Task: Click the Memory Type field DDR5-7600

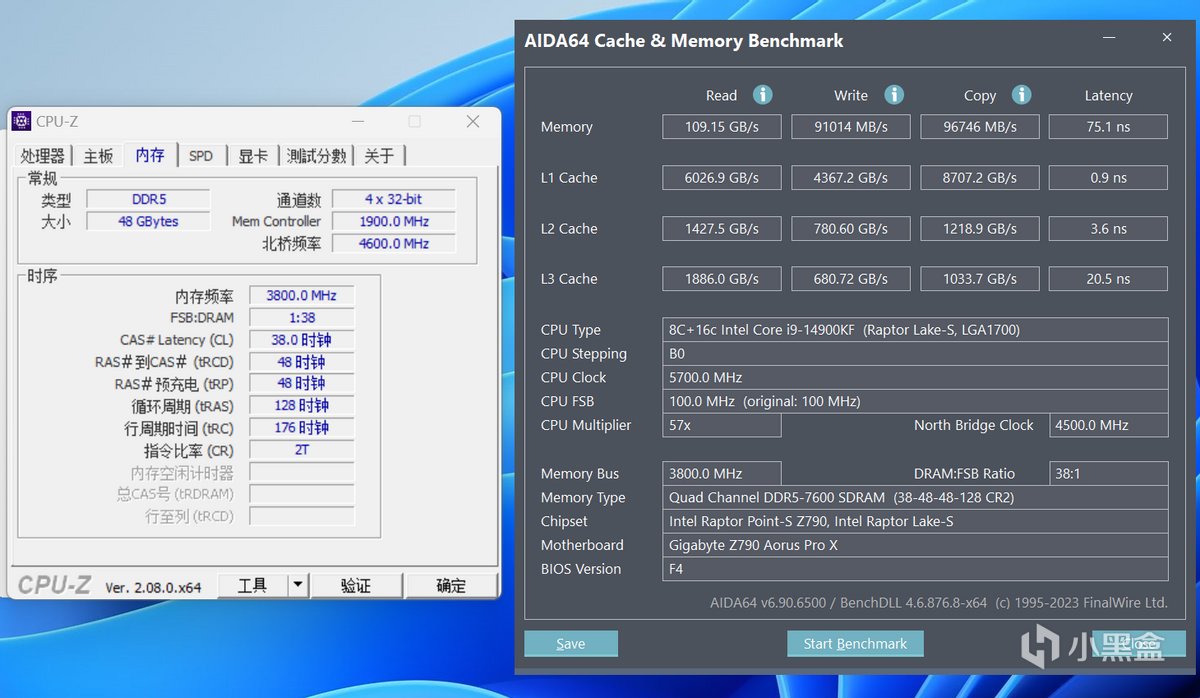Action: 915,498
